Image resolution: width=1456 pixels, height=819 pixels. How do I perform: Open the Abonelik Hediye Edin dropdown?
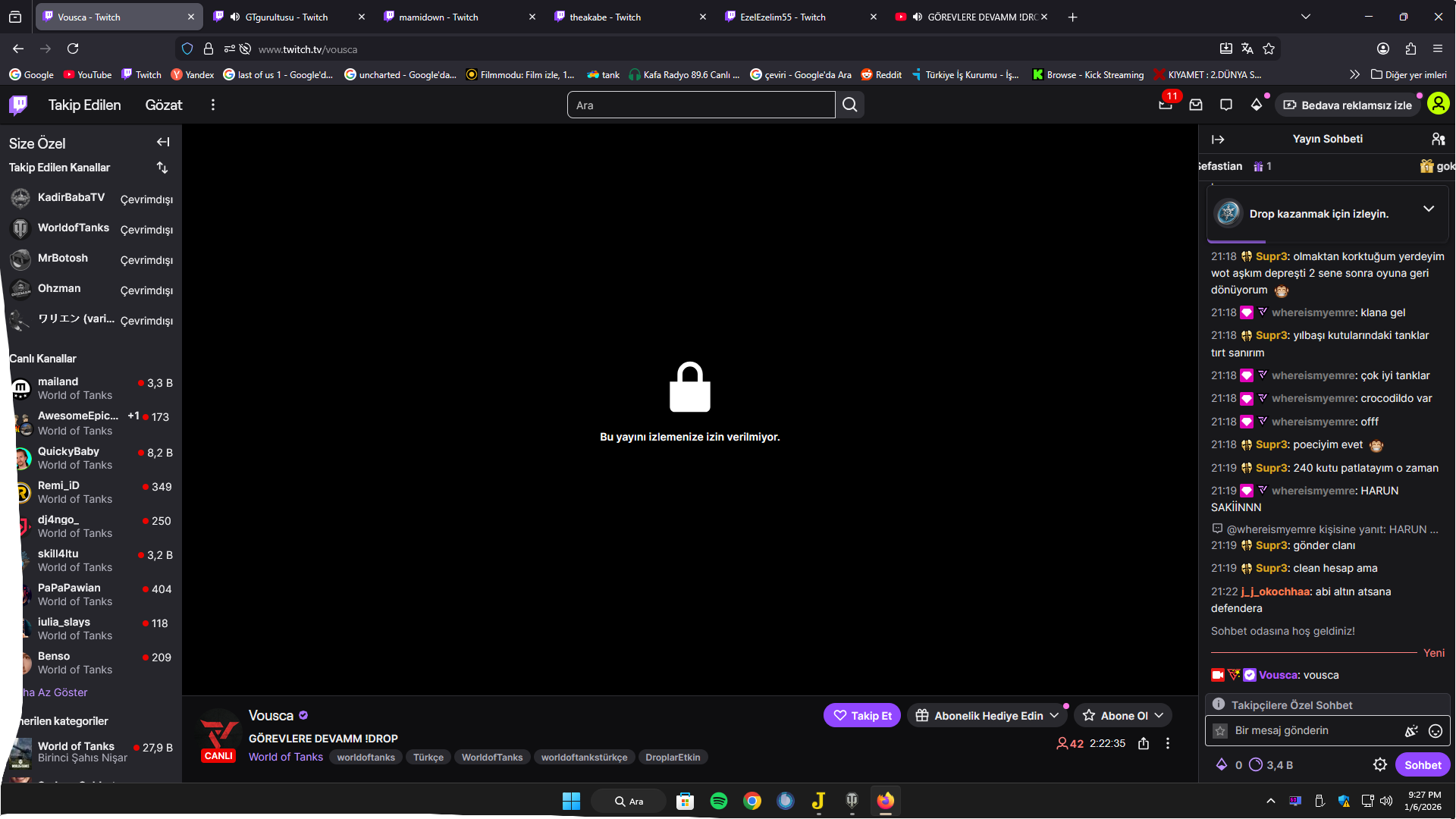(987, 715)
